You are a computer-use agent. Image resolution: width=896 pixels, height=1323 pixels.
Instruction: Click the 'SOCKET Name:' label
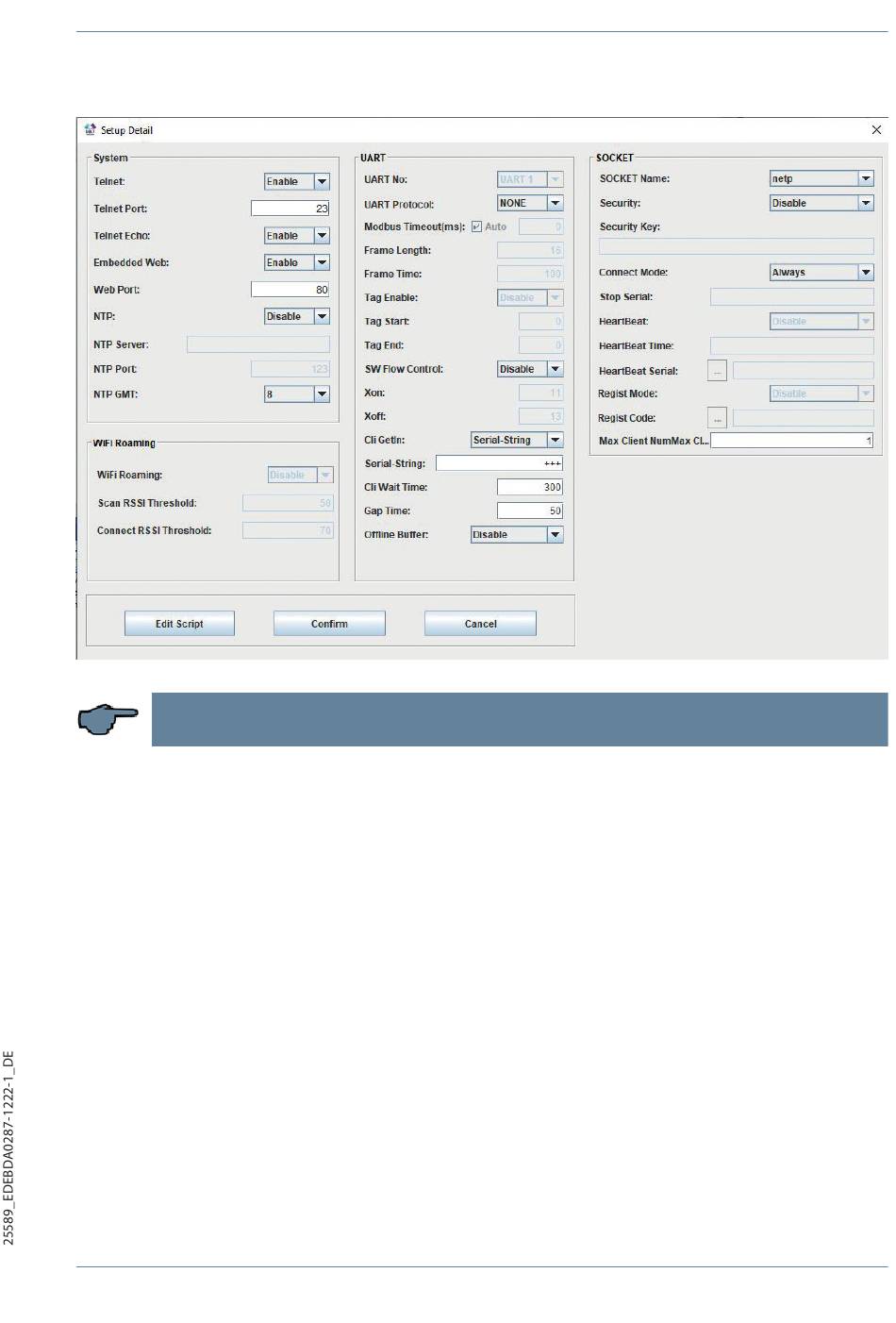point(635,178)
